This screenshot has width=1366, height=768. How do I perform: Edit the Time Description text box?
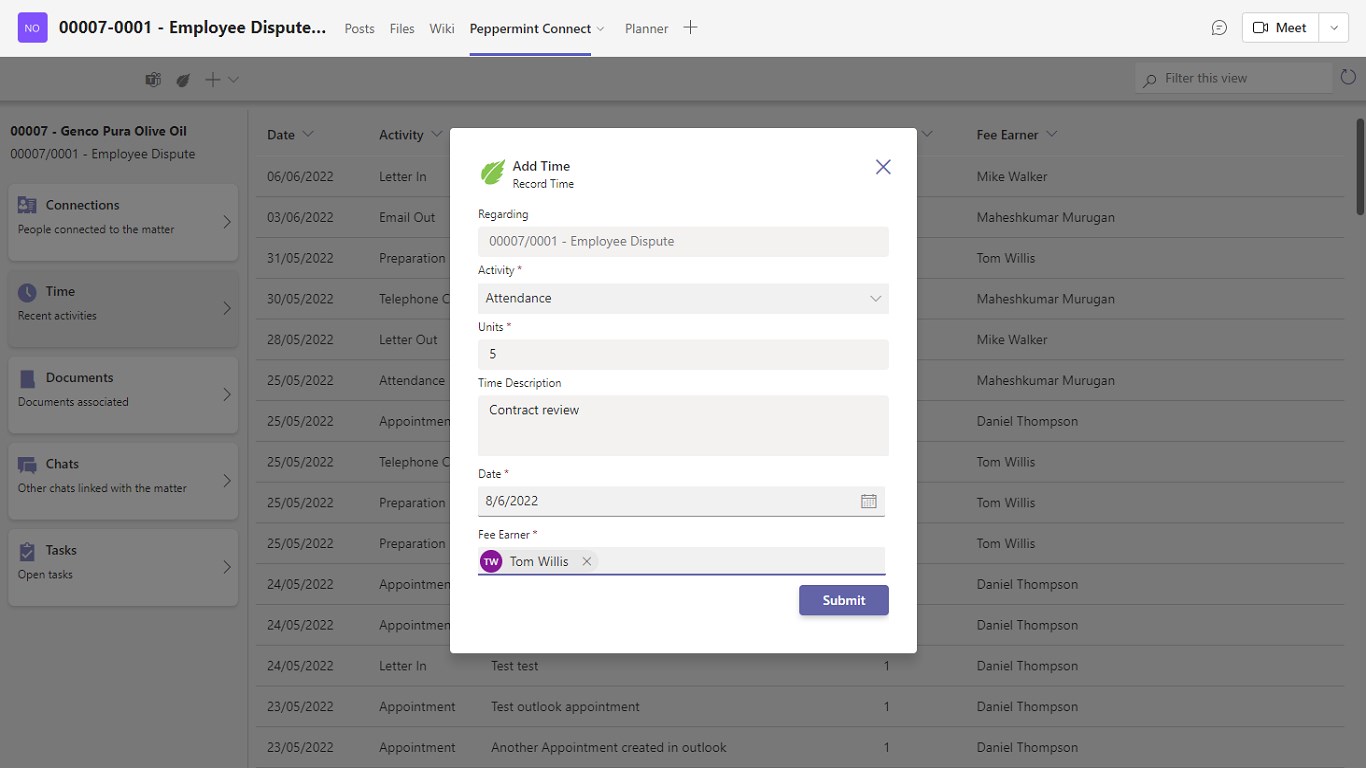[683, 425]
